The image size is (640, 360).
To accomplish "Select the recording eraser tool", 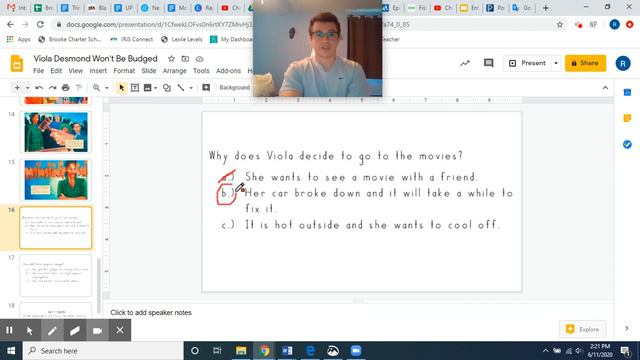I will [75, 330].
